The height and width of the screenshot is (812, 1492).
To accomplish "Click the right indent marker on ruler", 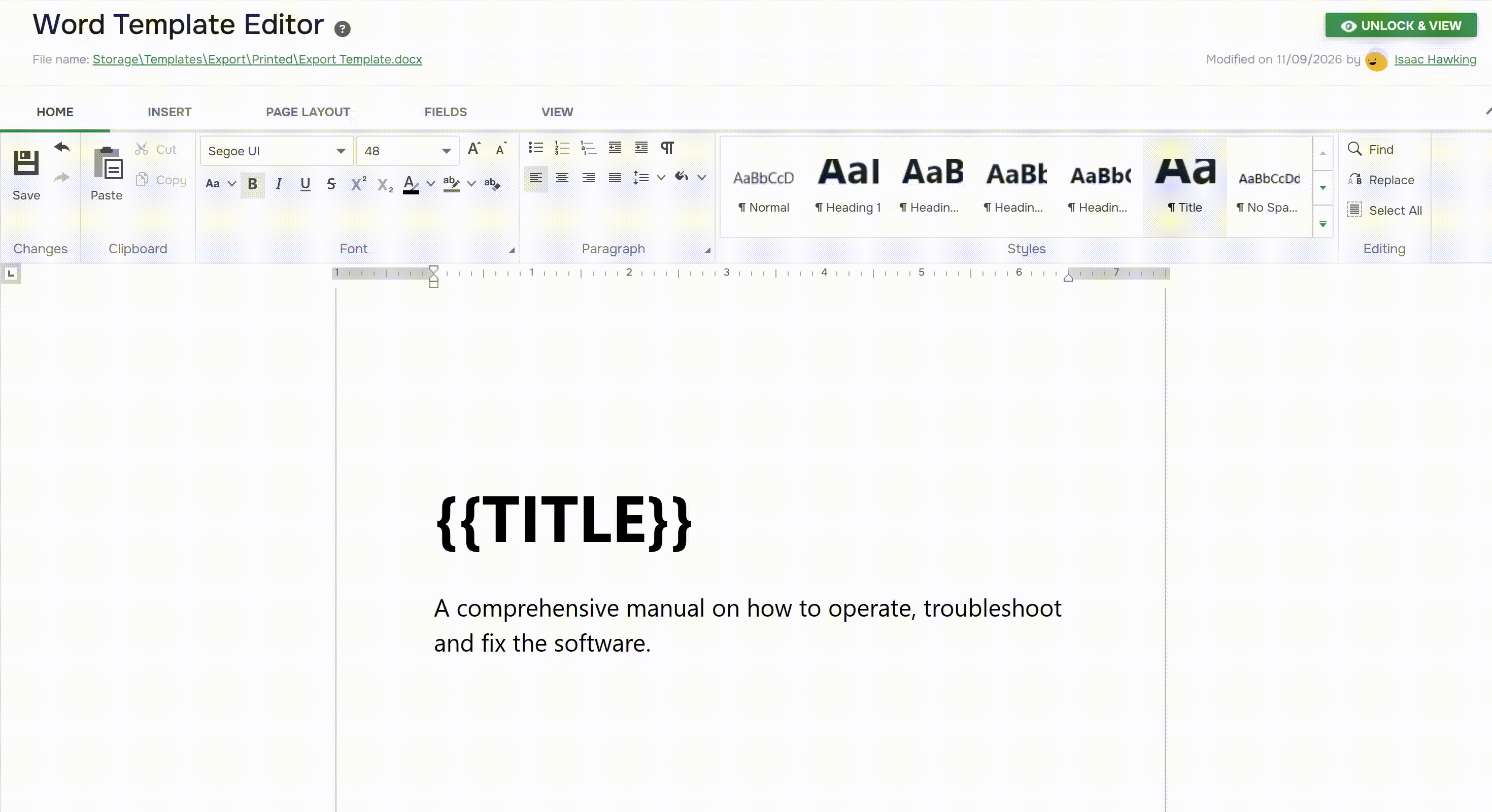I will [x=1068, y=278].
